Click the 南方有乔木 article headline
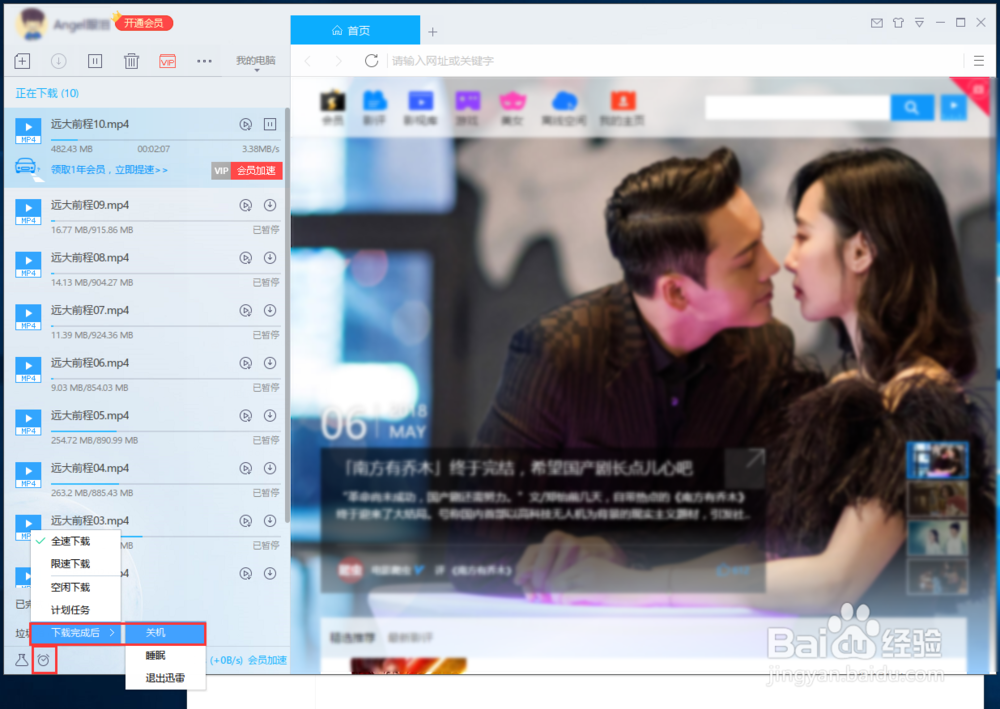1000x709 pixels. (518, 469)
